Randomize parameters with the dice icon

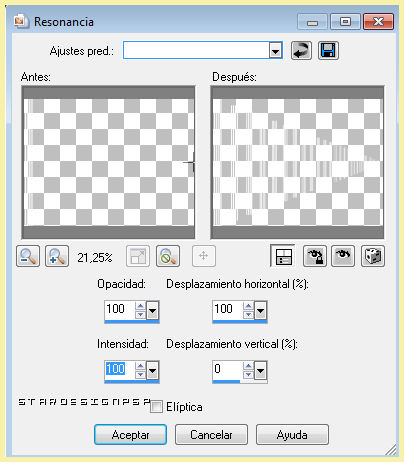(x=373, y=256)
